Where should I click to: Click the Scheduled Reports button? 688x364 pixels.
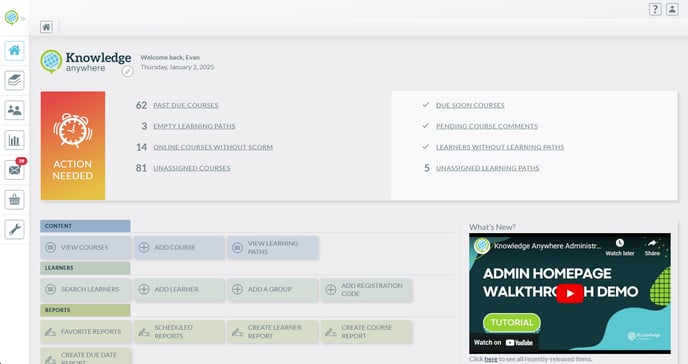click(x=179, y=332)
